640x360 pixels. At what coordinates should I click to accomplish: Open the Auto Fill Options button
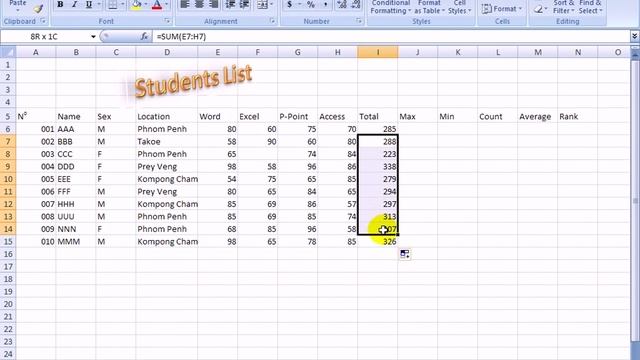pos(404,254)
